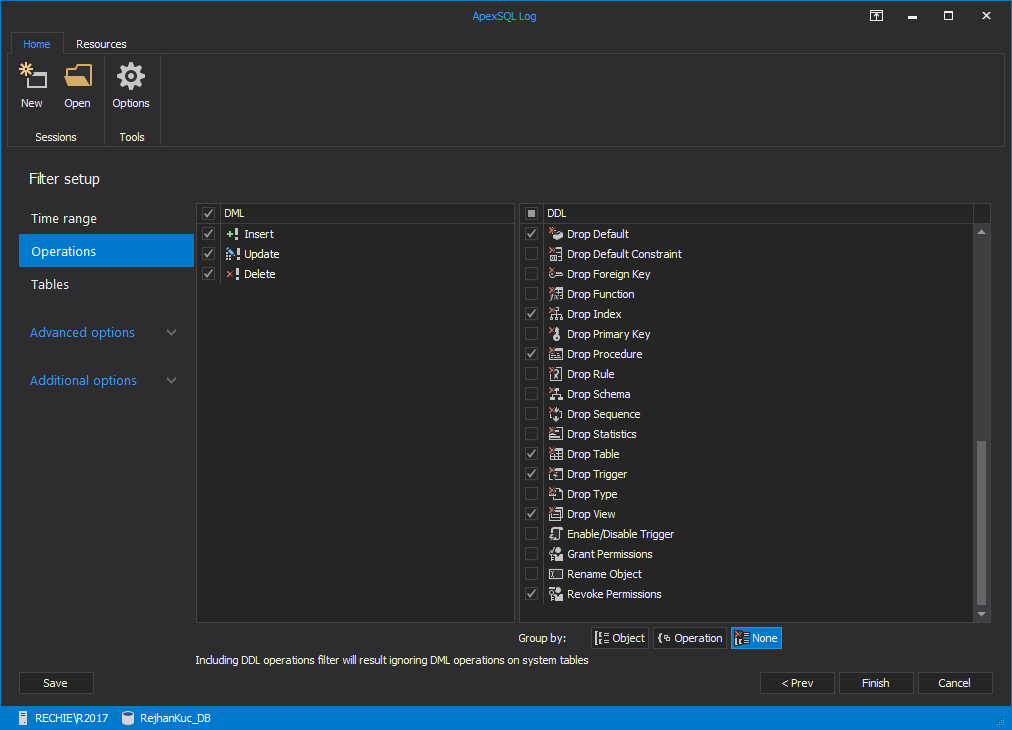The height and width of the screenshot is (730, 1012).
Task: Enable the Drop Function checkbox
Action: [x=531, y=294]
